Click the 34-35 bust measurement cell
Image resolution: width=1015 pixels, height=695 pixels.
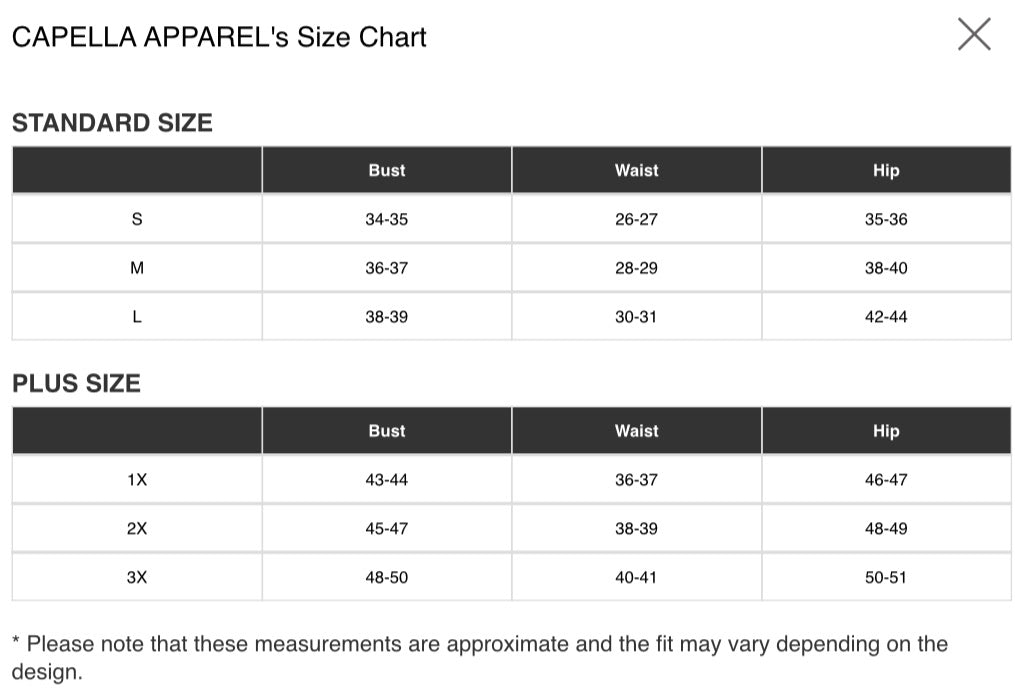[386, 219]
